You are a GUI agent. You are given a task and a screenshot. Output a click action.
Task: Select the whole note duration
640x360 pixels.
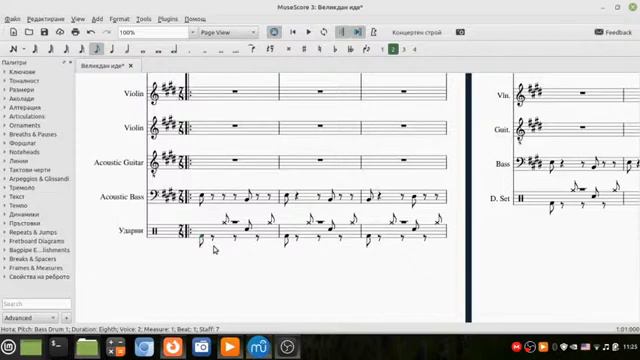click(143, 50)
